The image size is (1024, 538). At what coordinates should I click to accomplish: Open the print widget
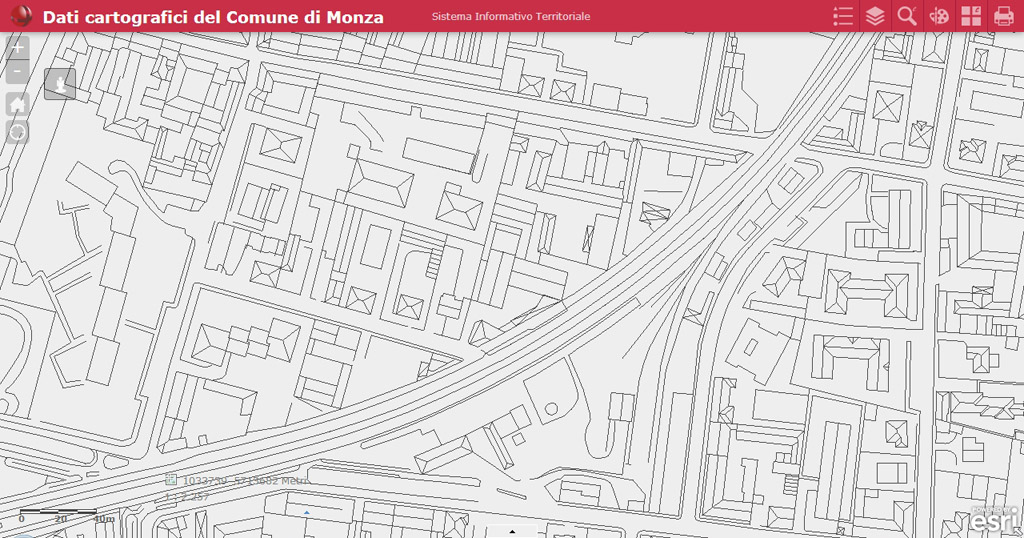[x=1003, y=16]
